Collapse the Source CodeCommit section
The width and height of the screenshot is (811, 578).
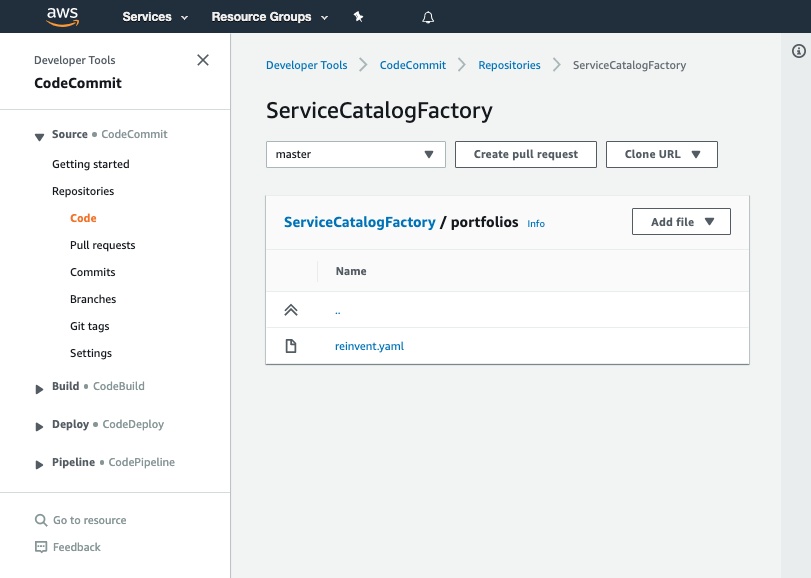pyautogui.click(x=39, y=137)
